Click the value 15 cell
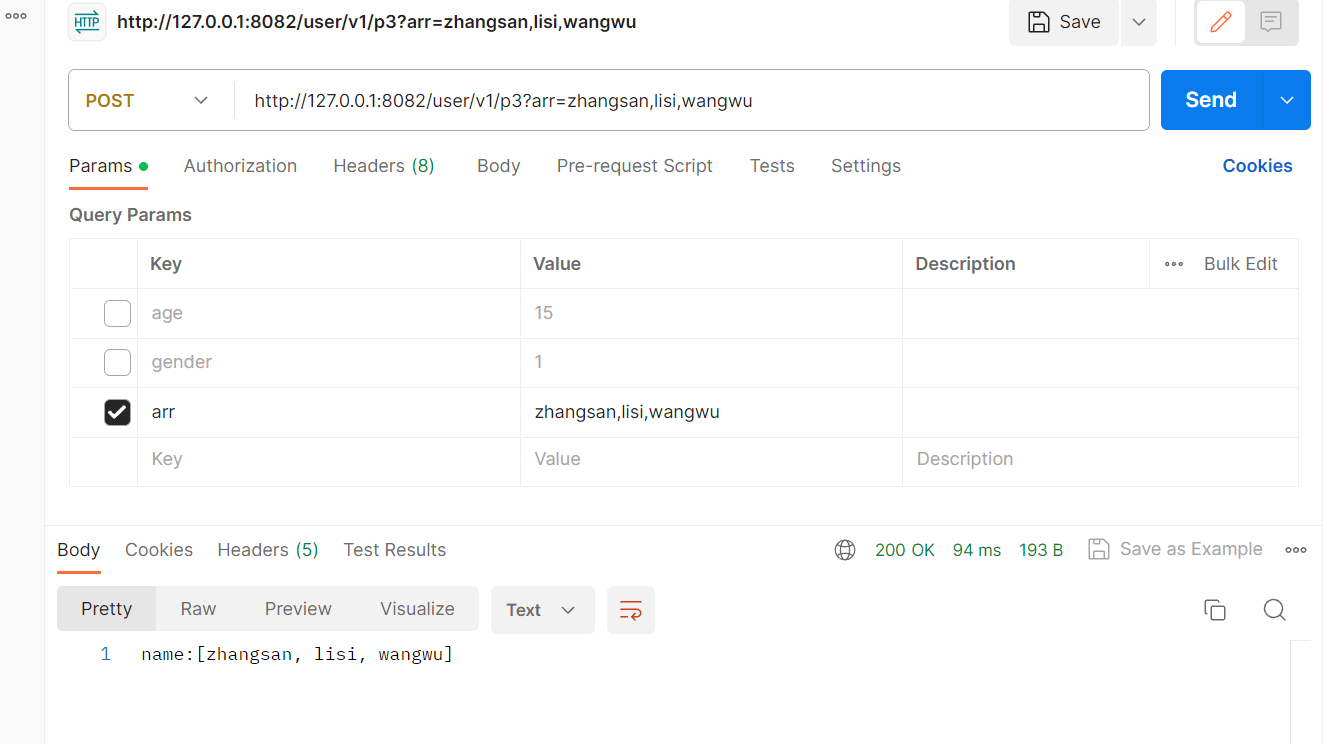Image resolution: width=1323 pixels, height=744 pixels. [711, 313]
